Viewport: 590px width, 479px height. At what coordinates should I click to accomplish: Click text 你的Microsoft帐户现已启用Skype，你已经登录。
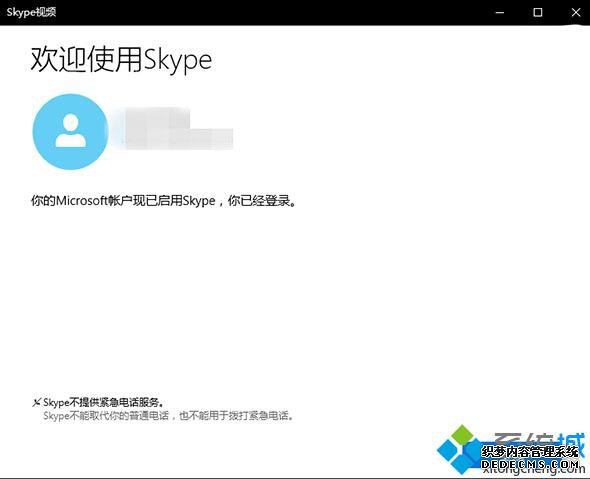164,201
